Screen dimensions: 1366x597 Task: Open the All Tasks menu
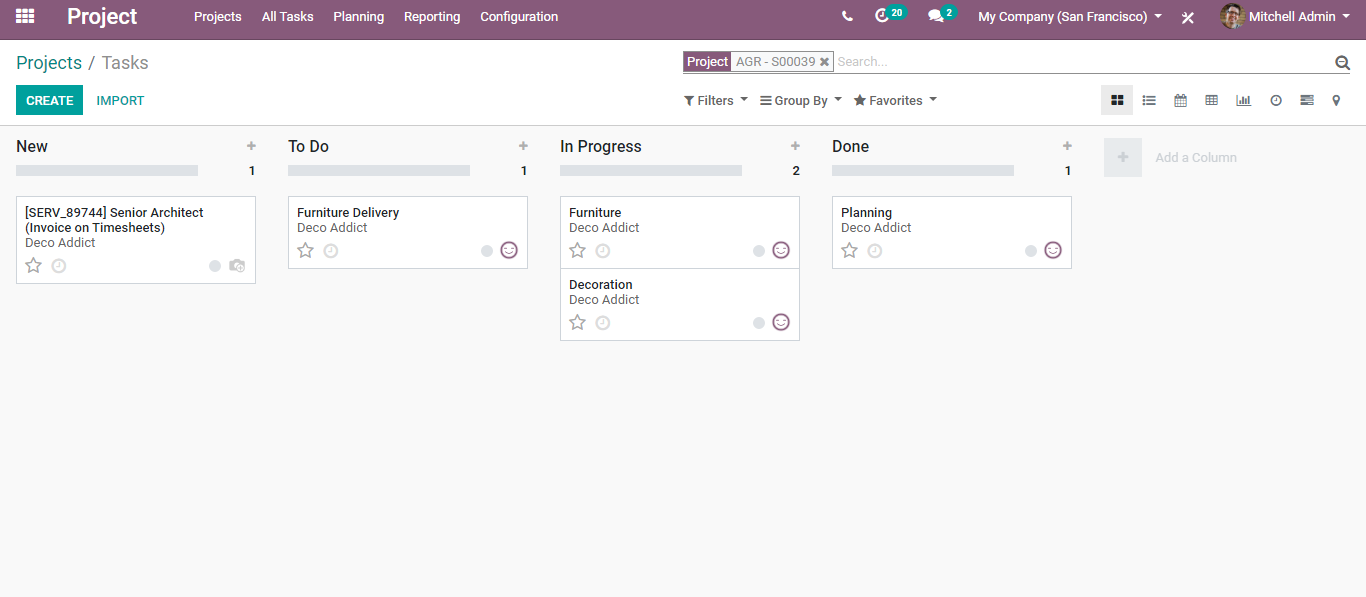click(x=288, y=16)
